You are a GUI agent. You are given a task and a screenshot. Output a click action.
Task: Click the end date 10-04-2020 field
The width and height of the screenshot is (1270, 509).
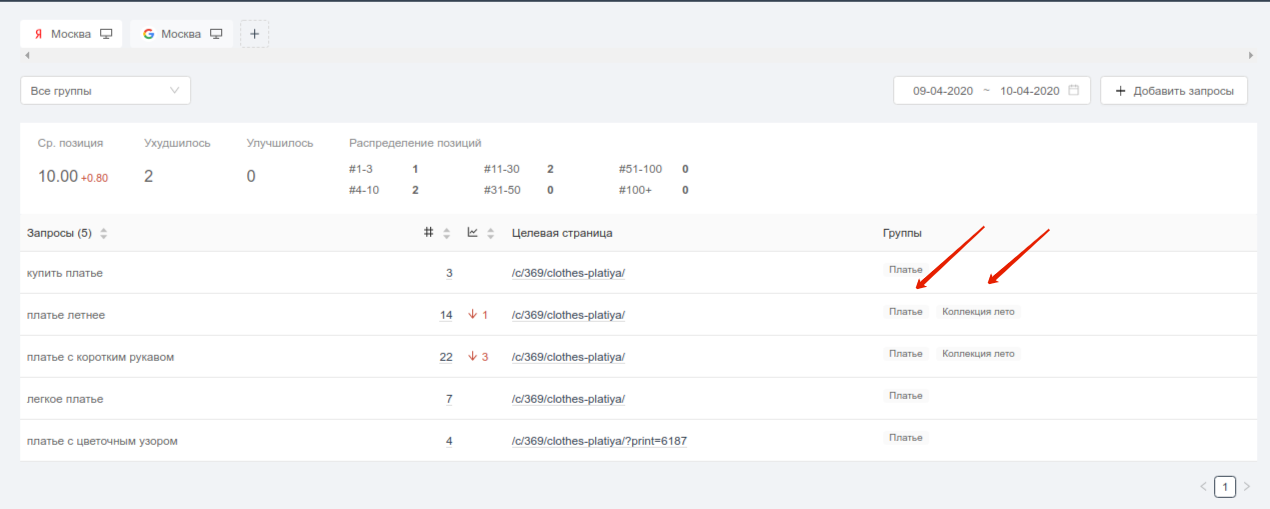(1029, 91)
